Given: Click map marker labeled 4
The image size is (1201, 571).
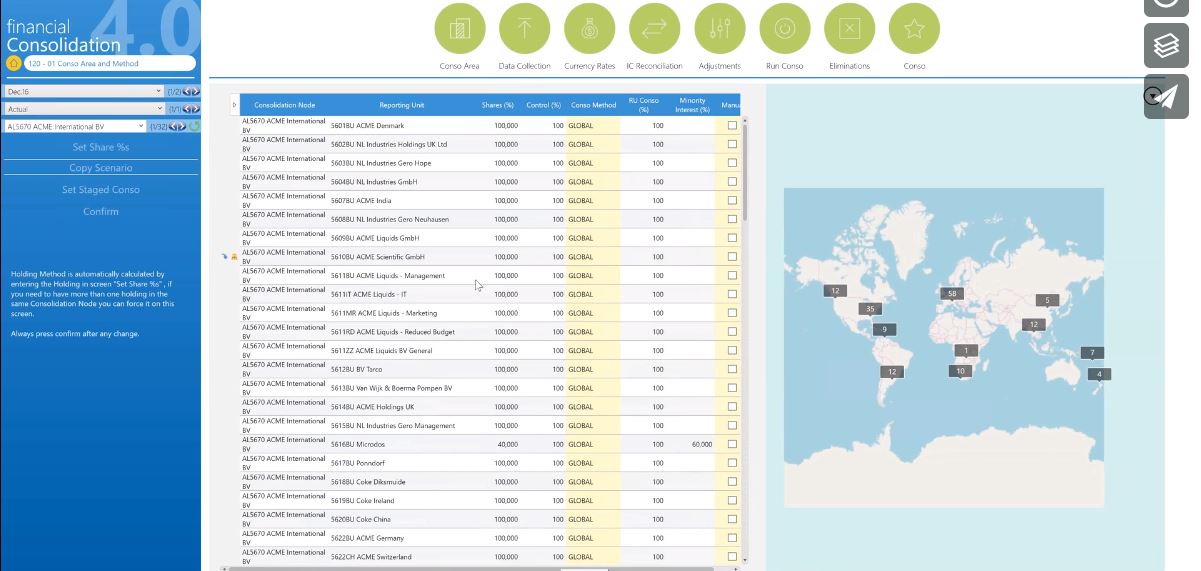Looking at the screenshot, I should pyautogui.click(x=1099, y=374).
